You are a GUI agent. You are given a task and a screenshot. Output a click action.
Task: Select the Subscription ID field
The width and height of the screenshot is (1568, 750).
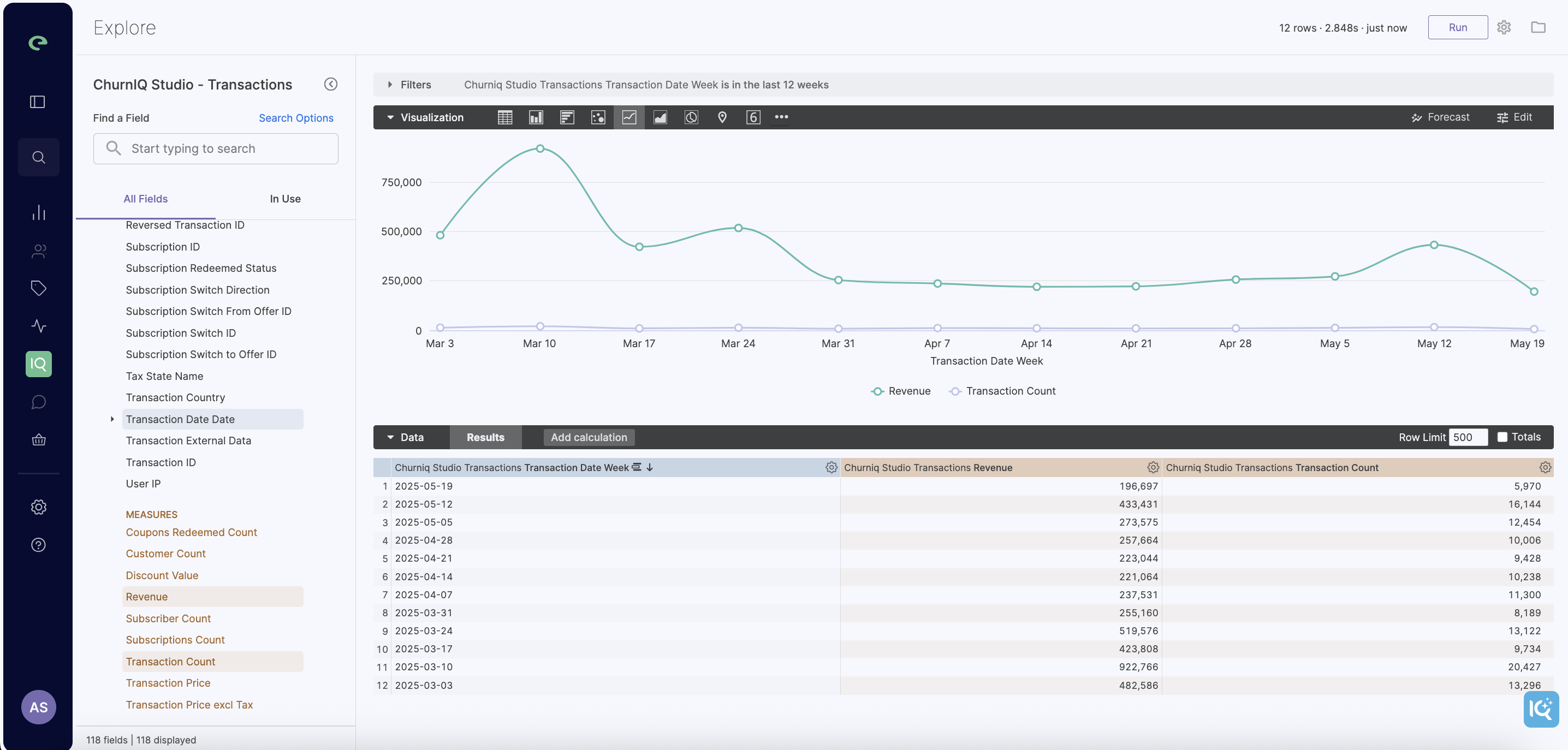[x=163, y=246]
